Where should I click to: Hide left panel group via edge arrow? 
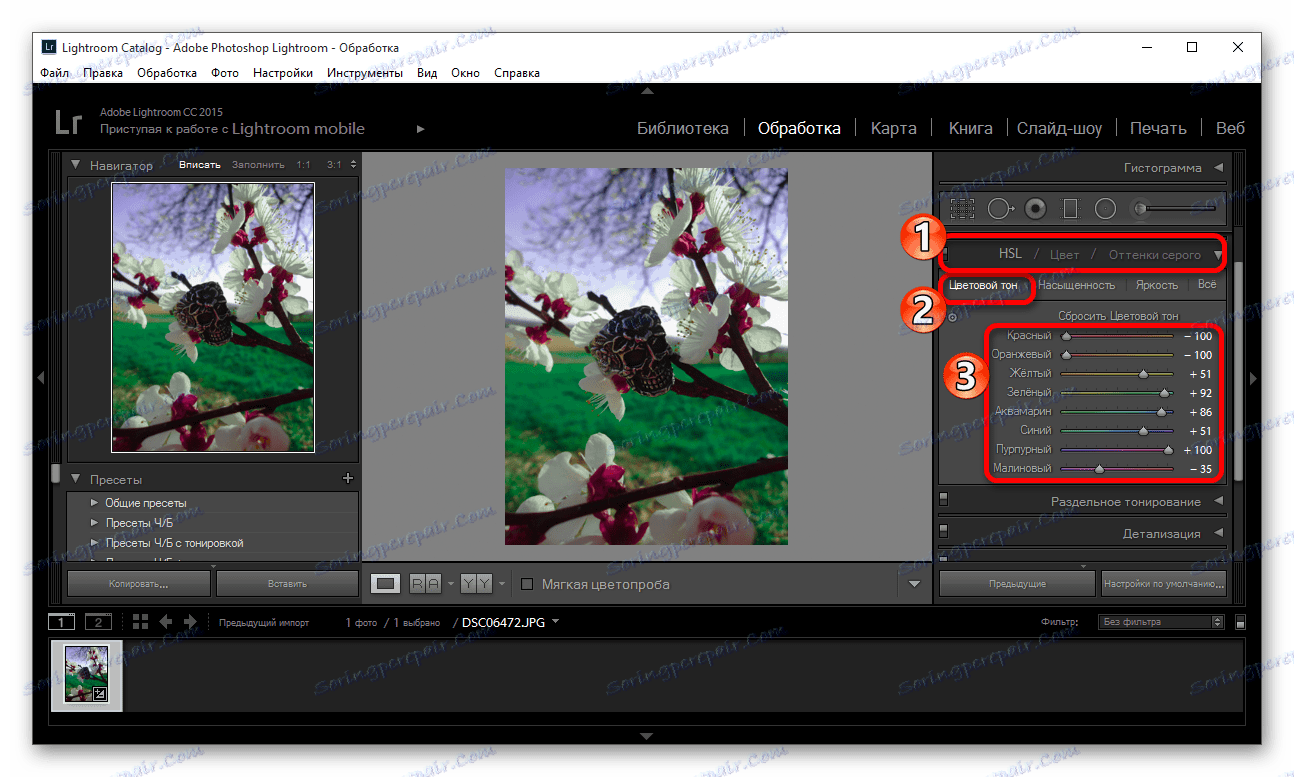click(x=41, y=377)
